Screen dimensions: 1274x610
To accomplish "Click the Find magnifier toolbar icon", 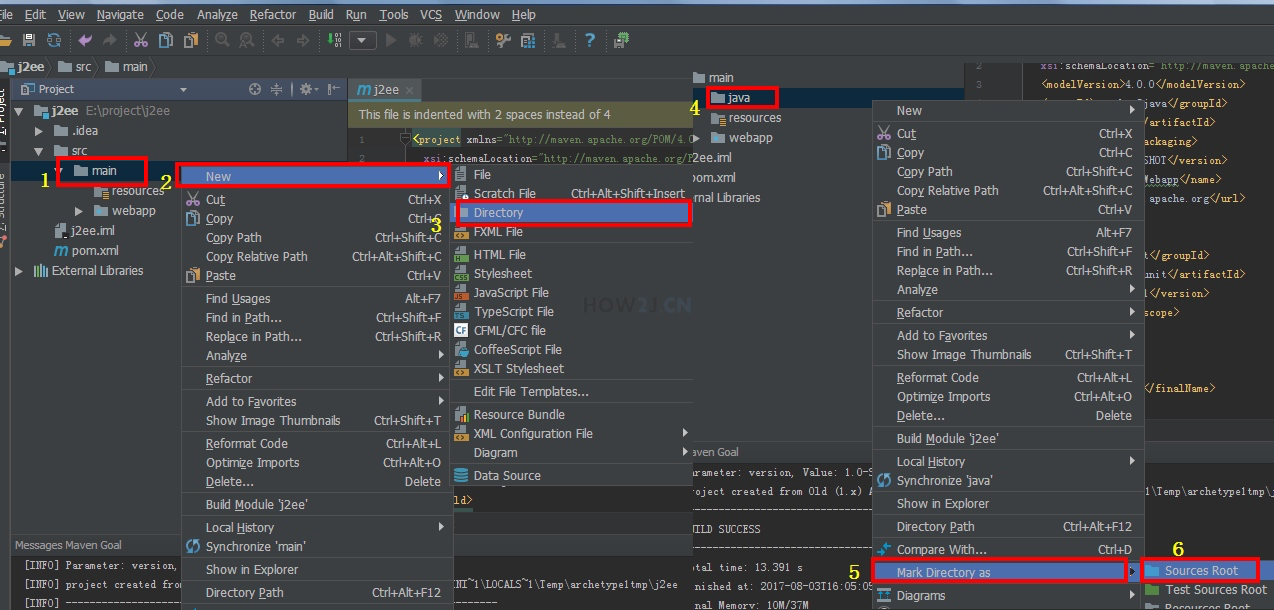I will click(222, 40).
